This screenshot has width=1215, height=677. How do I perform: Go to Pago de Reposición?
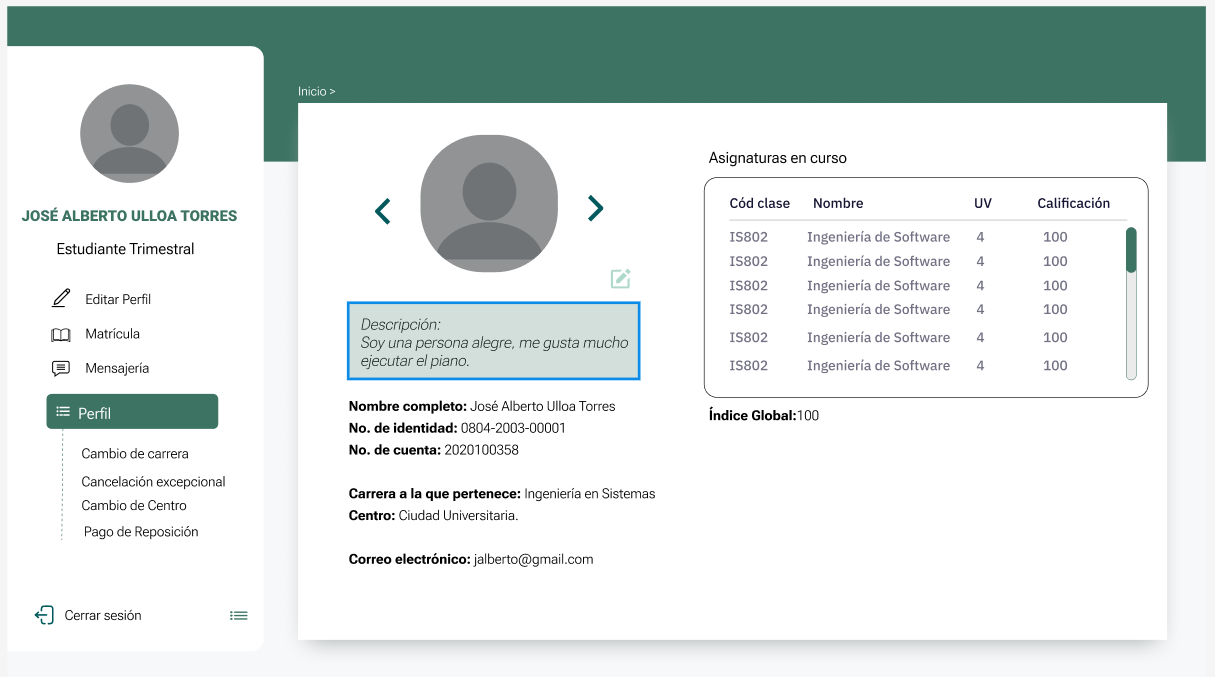[141, 532]
